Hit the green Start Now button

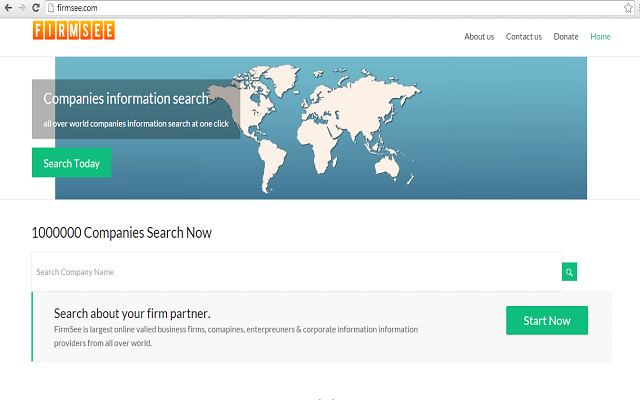point(547,321)
